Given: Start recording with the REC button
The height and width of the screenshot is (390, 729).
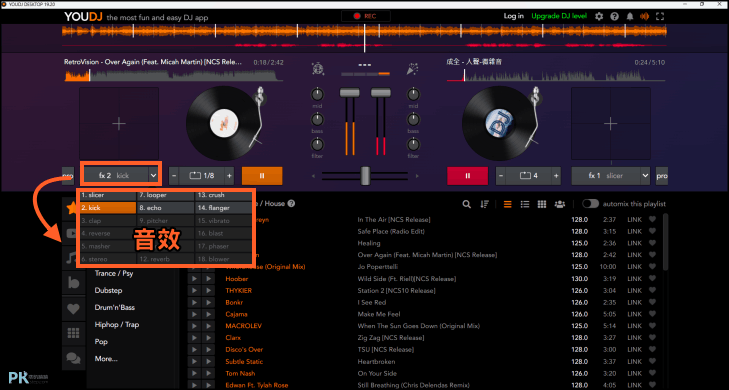Looking at the screenshot, I should (365, 16).
